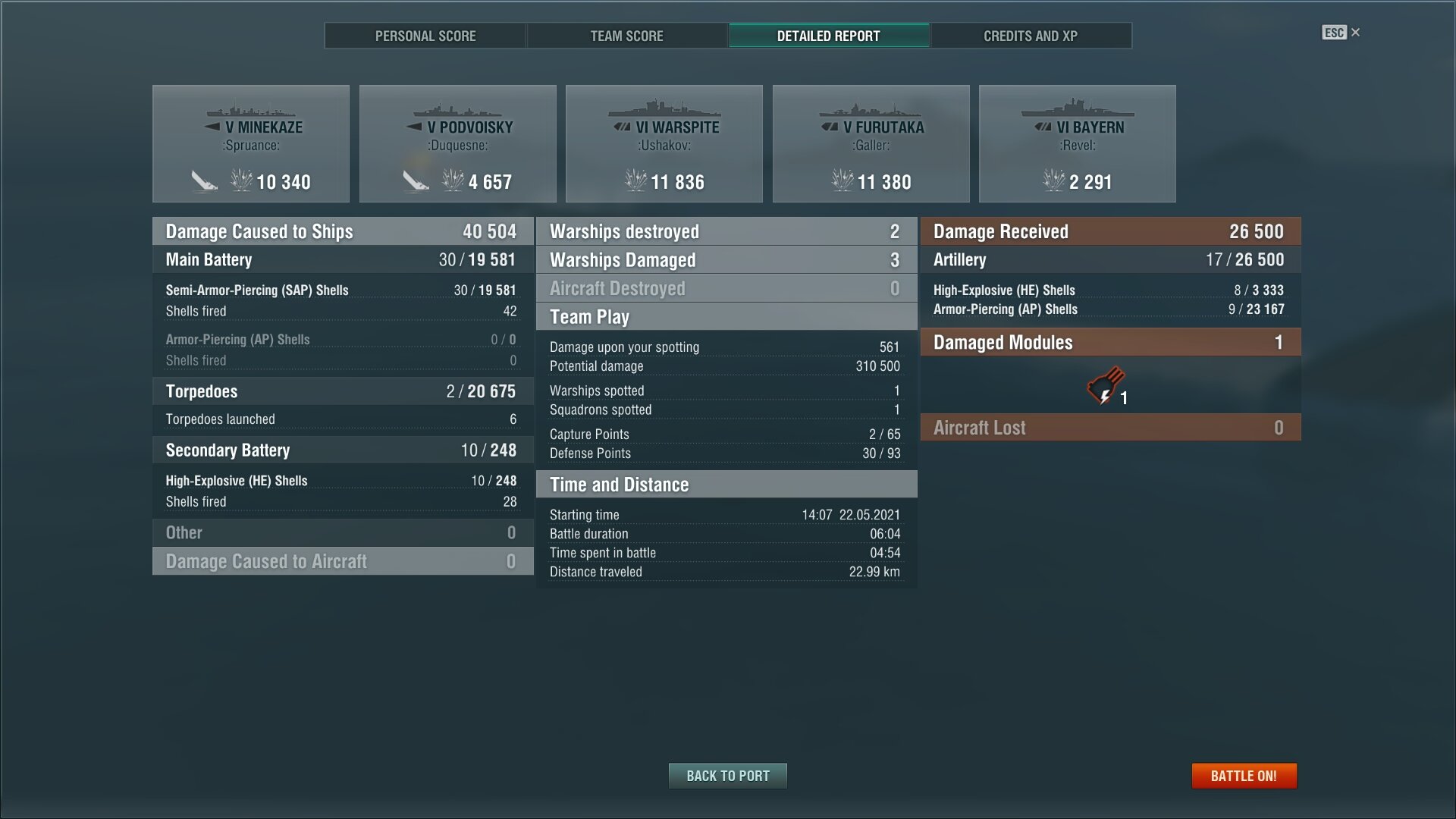Open the Credits and XP tab
Image resolution: width=1456 pixels, height=819 pixels.
point(1030,36)
